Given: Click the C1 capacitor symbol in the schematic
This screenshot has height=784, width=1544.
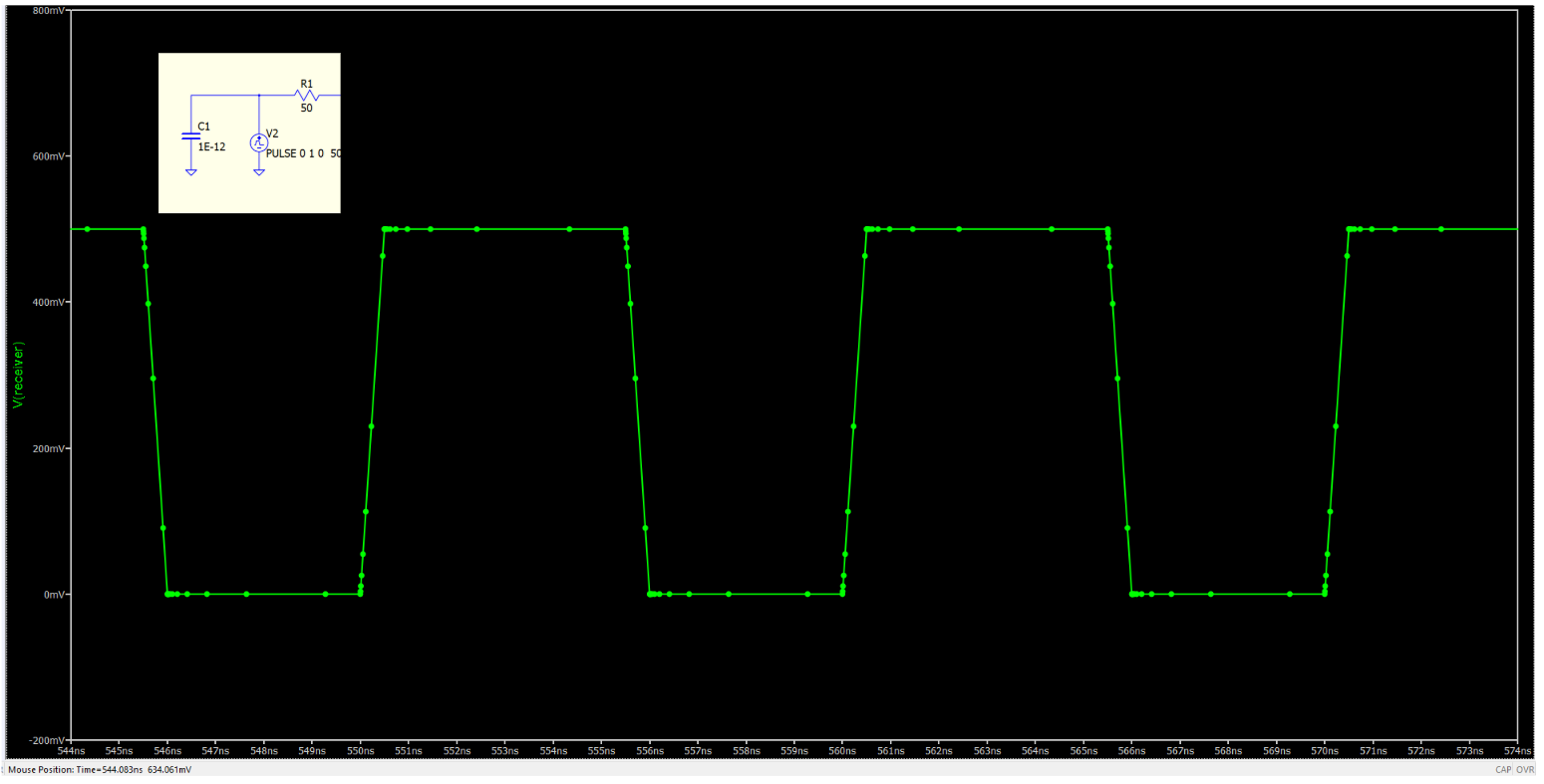Looking at the screenshot, I should pos(190,136).
